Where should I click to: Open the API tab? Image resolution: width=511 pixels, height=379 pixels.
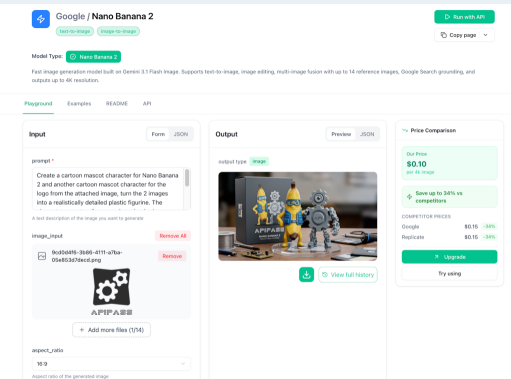coord(147,104)
